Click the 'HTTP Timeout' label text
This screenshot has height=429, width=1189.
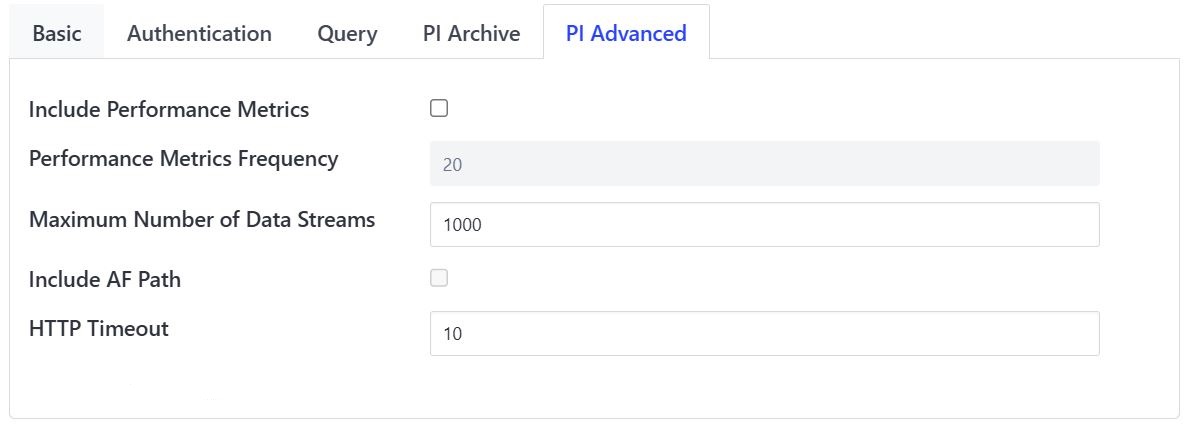(x=99, y=328)
